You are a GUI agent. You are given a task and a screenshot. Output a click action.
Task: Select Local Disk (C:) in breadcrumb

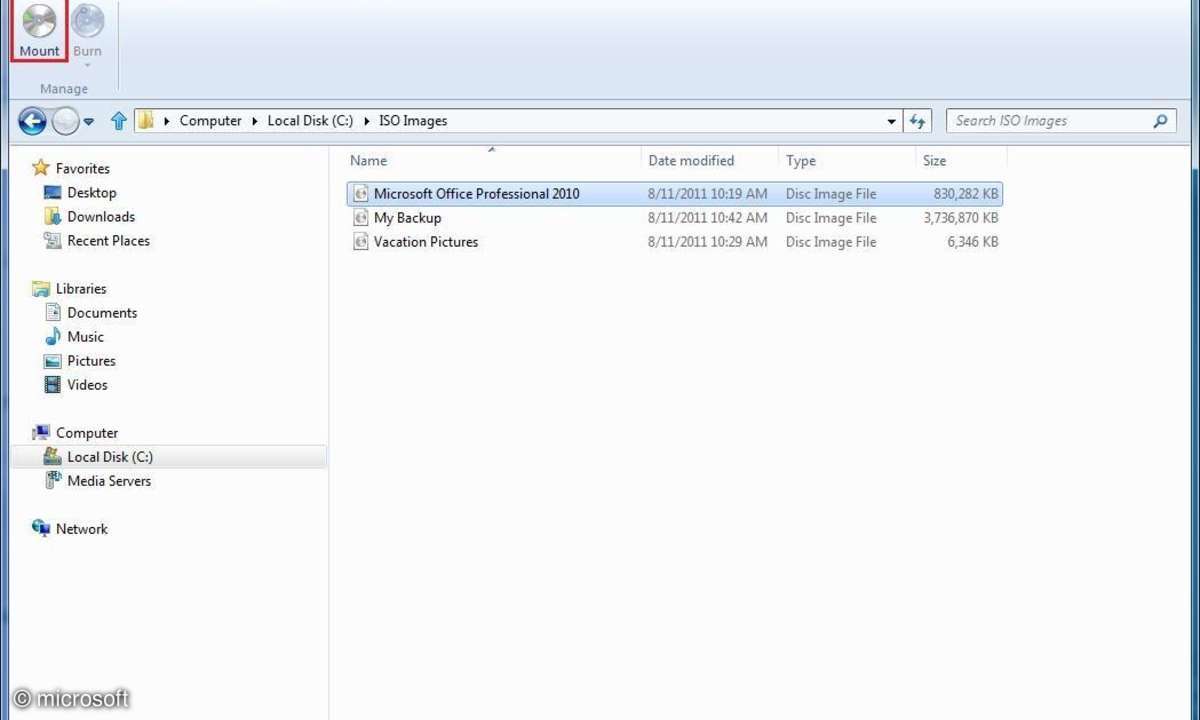tap(310, 121)
